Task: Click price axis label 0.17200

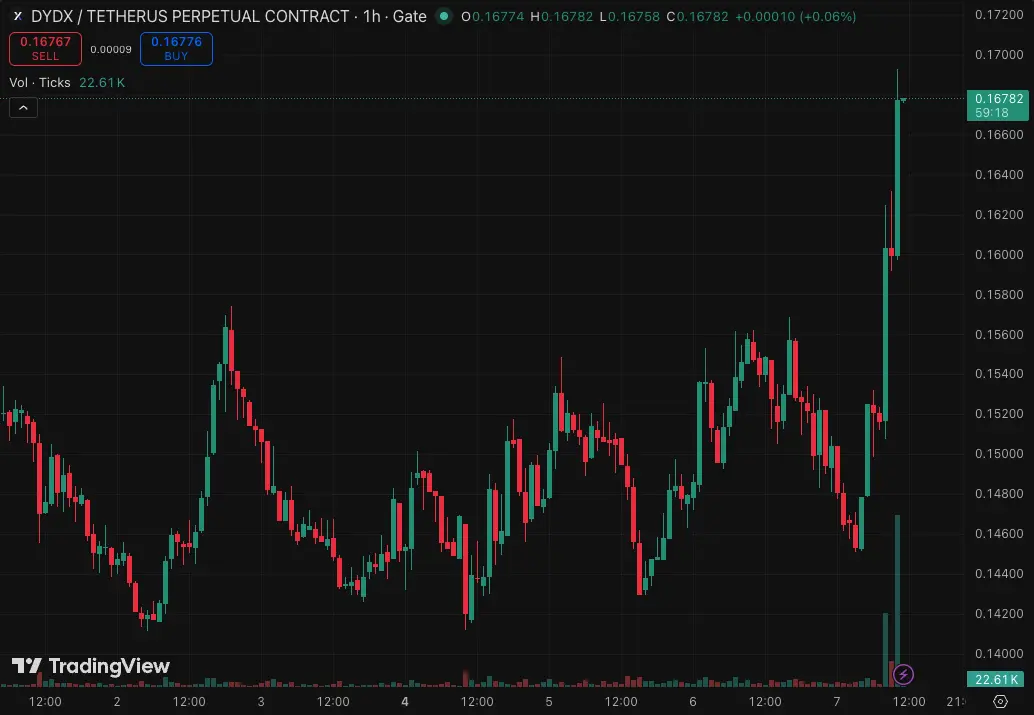Action: click(999, 15)
